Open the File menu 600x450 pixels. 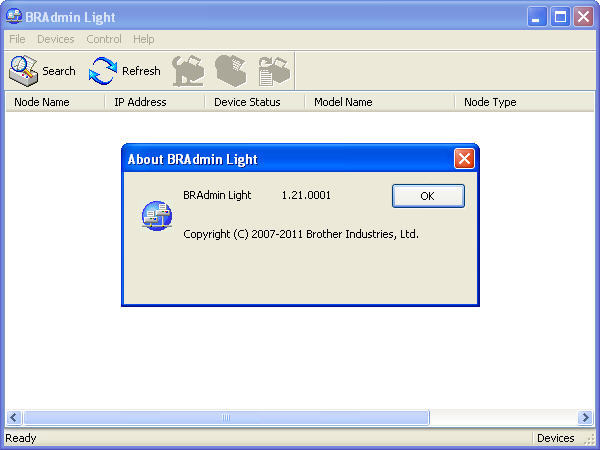[x=17, y=39]
